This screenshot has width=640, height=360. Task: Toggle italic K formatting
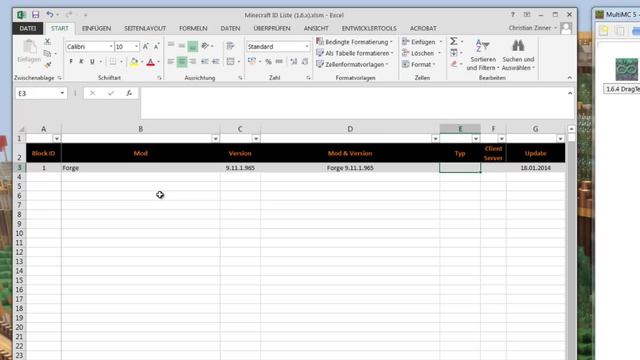pos(81,62)
